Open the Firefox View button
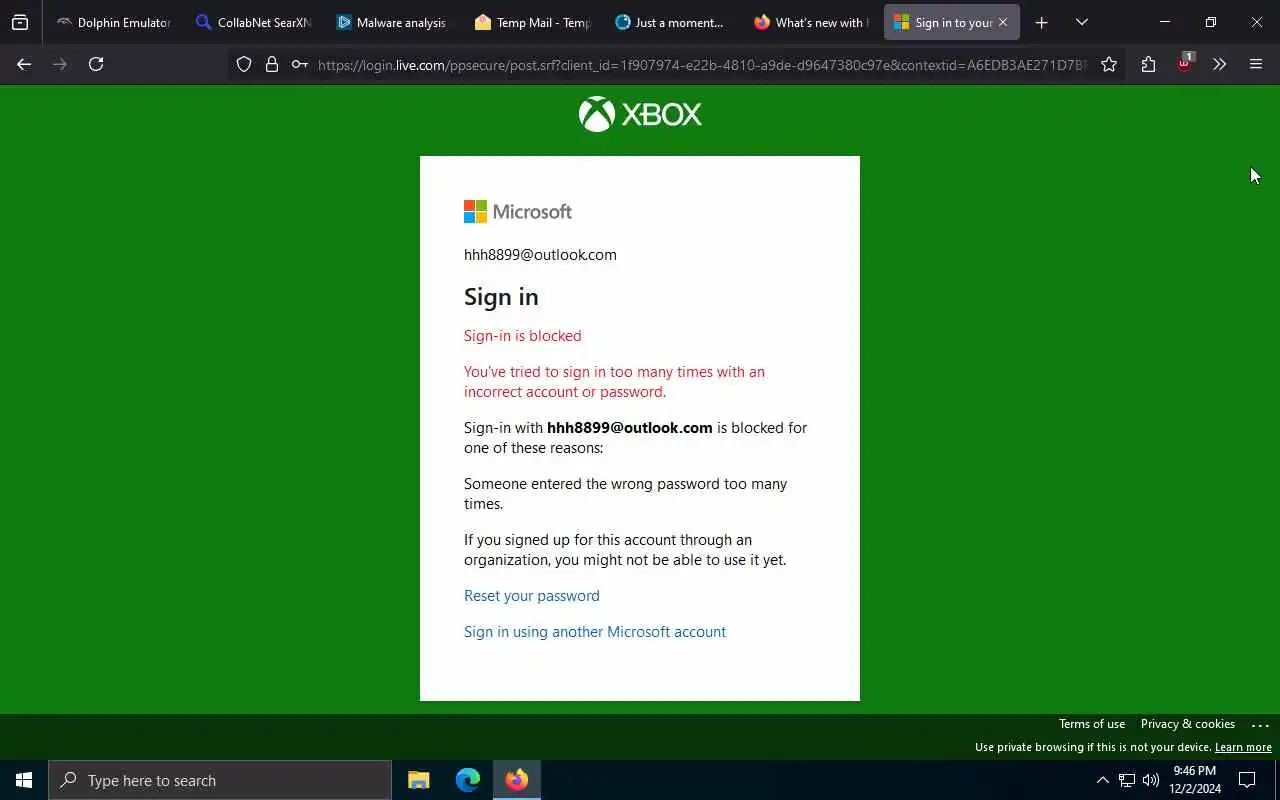Image resolution: width=1280 pixels, height=800 pixels. (x=20, y=22)
